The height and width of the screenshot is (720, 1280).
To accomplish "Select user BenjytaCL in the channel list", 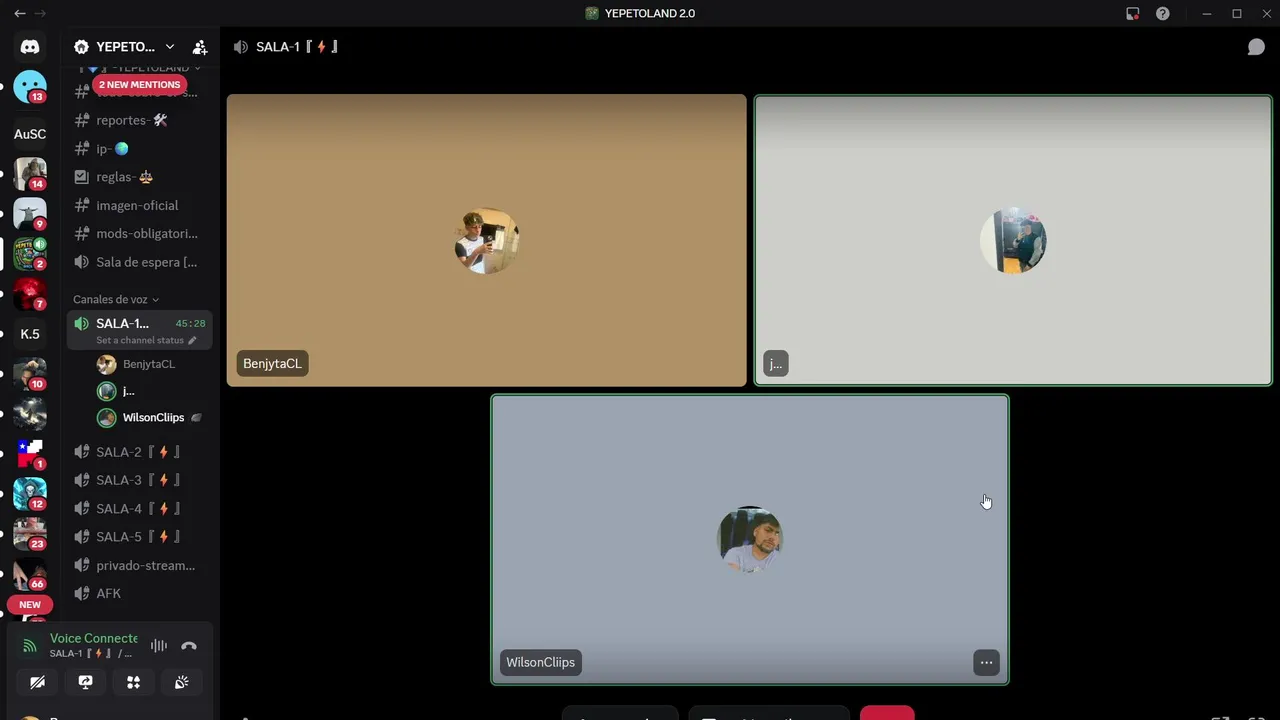I will click(150, 364).
